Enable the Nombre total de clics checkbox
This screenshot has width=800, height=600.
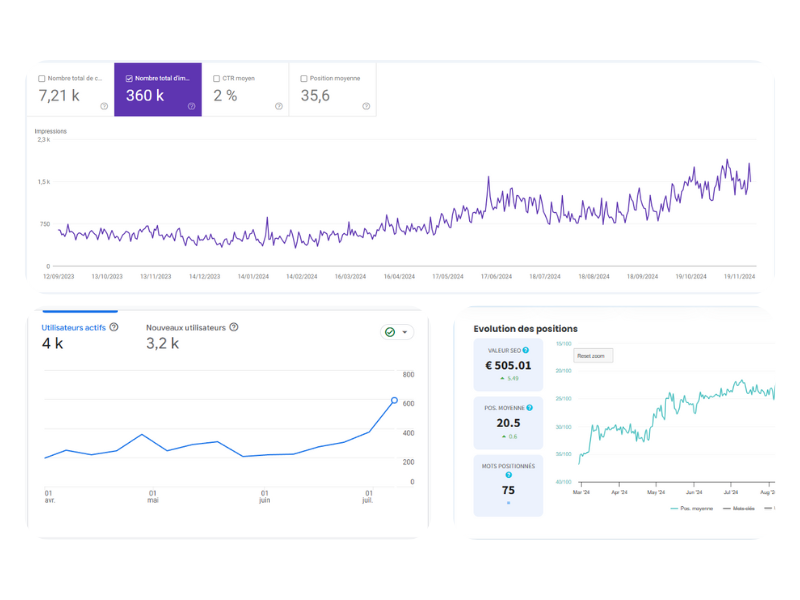[x=41, y=78]
